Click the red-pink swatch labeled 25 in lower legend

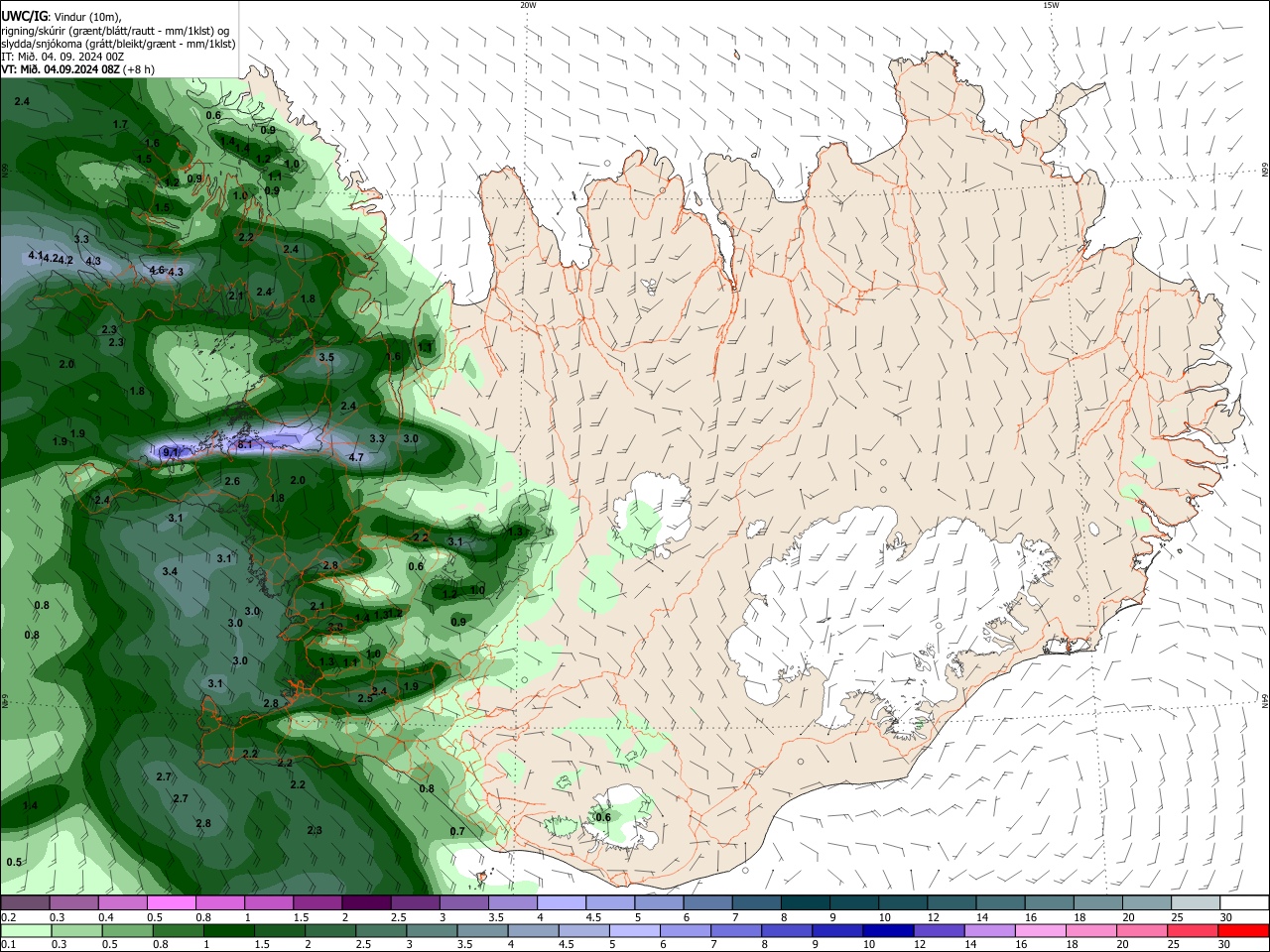[x=1192, y=930]
